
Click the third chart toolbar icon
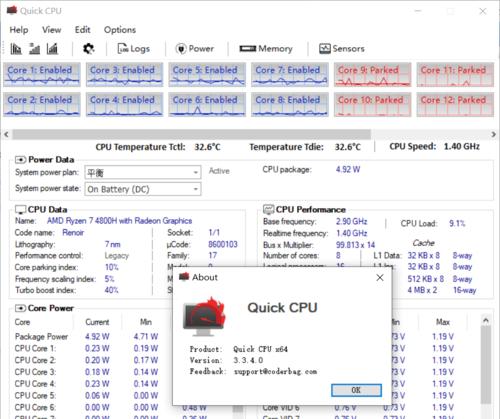click(52, 49)
